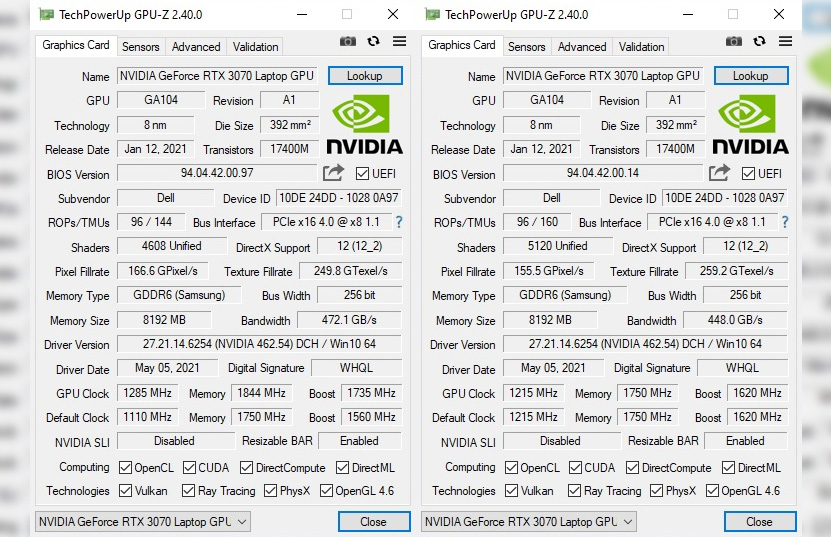Viewport: 831px width, 537px height.
Task: Click Release Date Jan 12, 2021 left window
Action: [155, 149]
